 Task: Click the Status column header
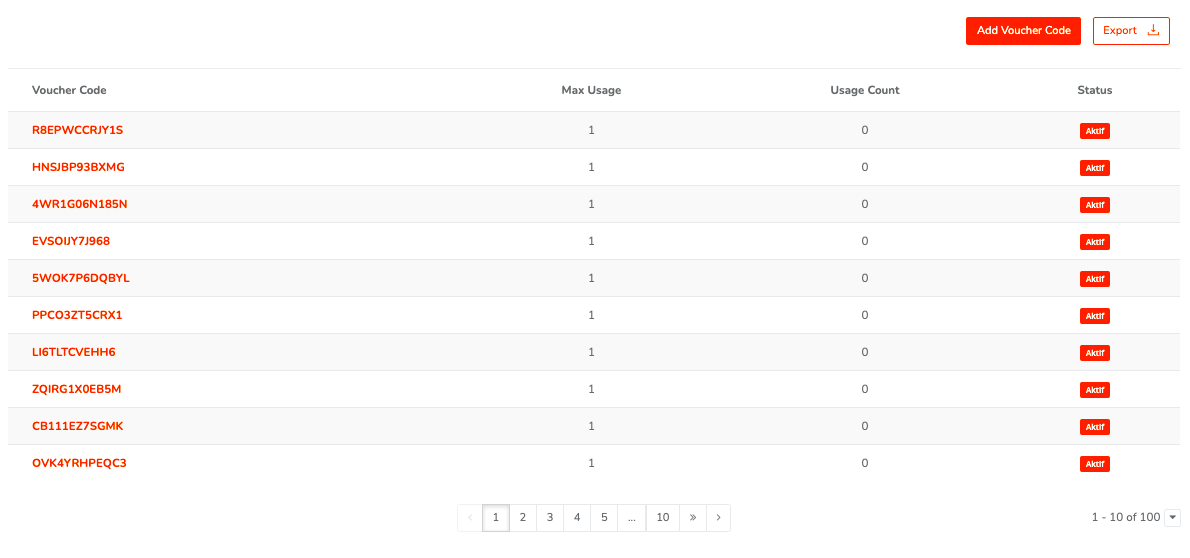point(1094,90)
